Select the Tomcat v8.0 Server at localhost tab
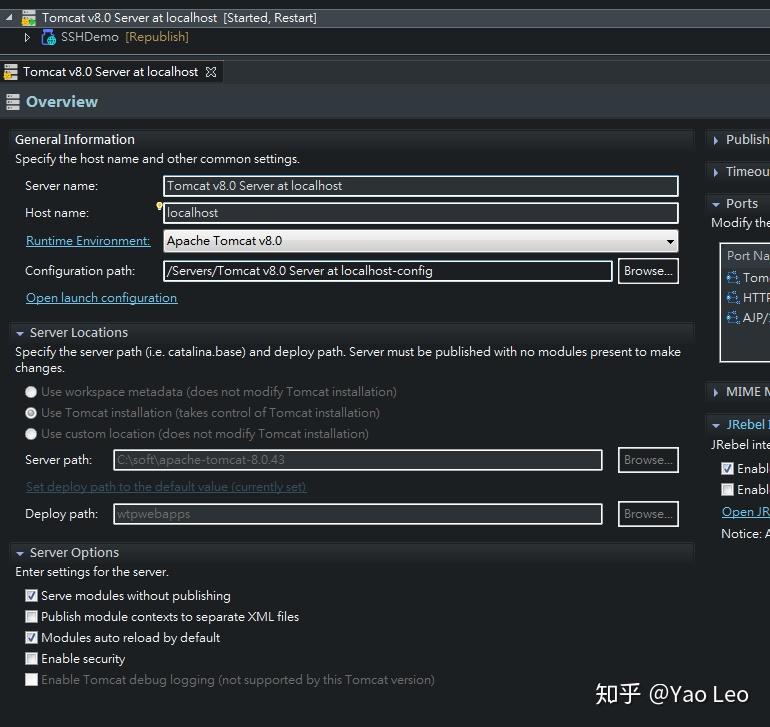Screen dimensions: 770x727 click(110, 72)
